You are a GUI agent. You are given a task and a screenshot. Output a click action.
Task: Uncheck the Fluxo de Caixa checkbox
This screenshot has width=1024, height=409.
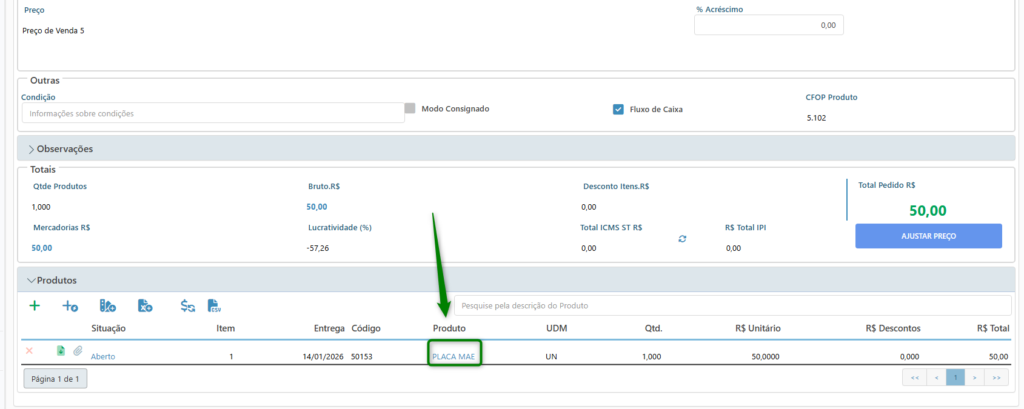pos(618,109)
